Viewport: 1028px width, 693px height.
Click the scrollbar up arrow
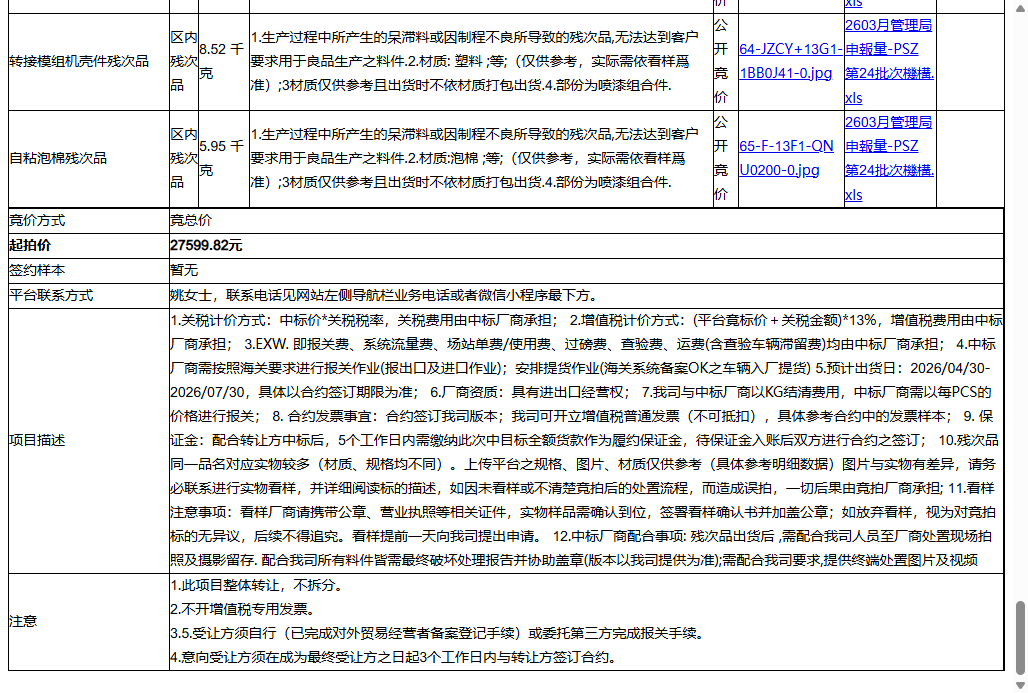[1020, 9]
